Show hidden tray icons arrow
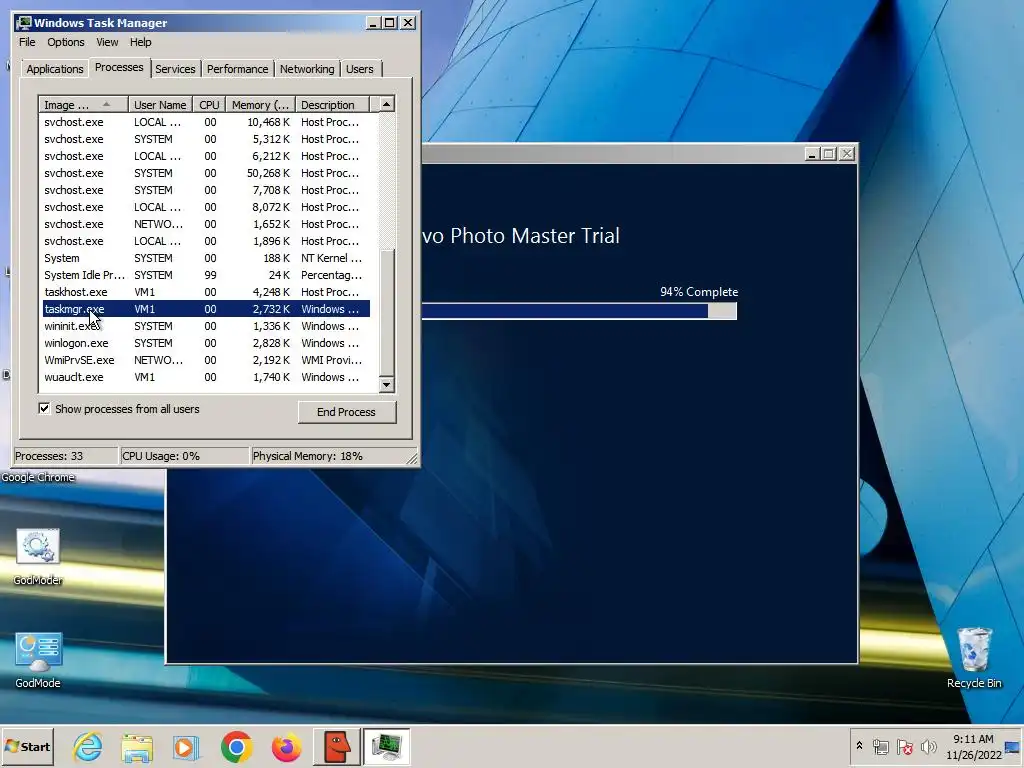This screenshot has height=768, width=1024. 859,746
